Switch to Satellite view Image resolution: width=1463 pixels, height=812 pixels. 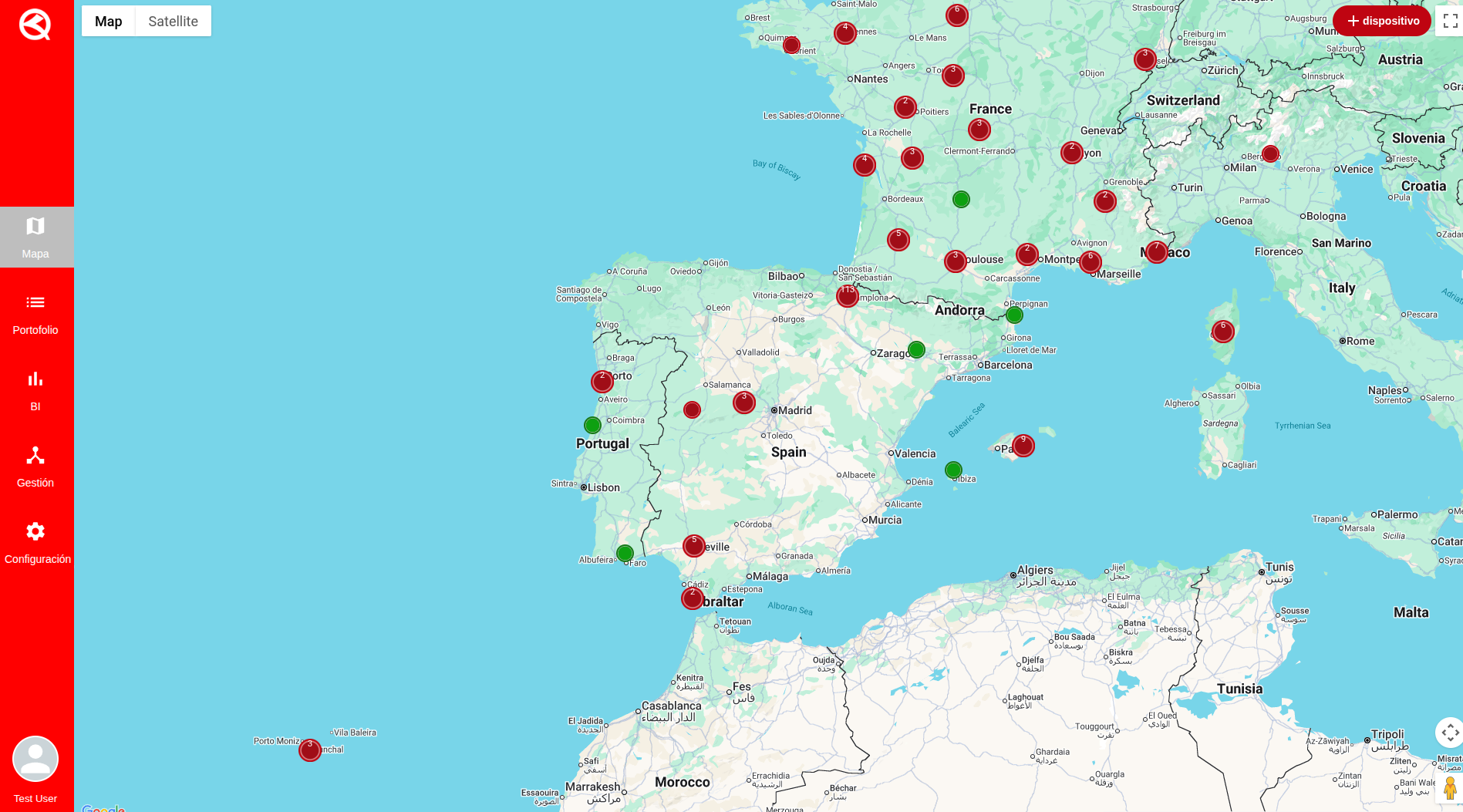pos(173,21)
